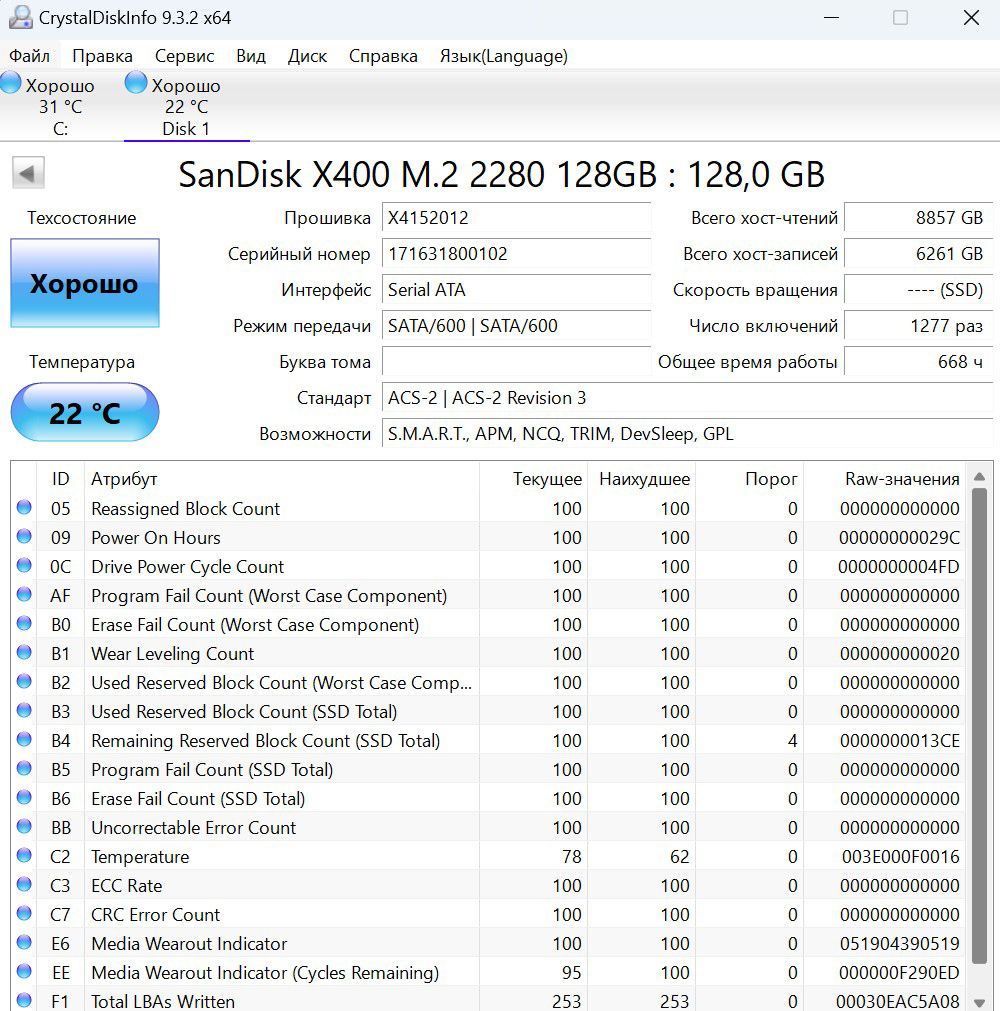Screen dimensions: 1000x1011
Task: Click raw value 00000000029C
Action: [899, 538]
